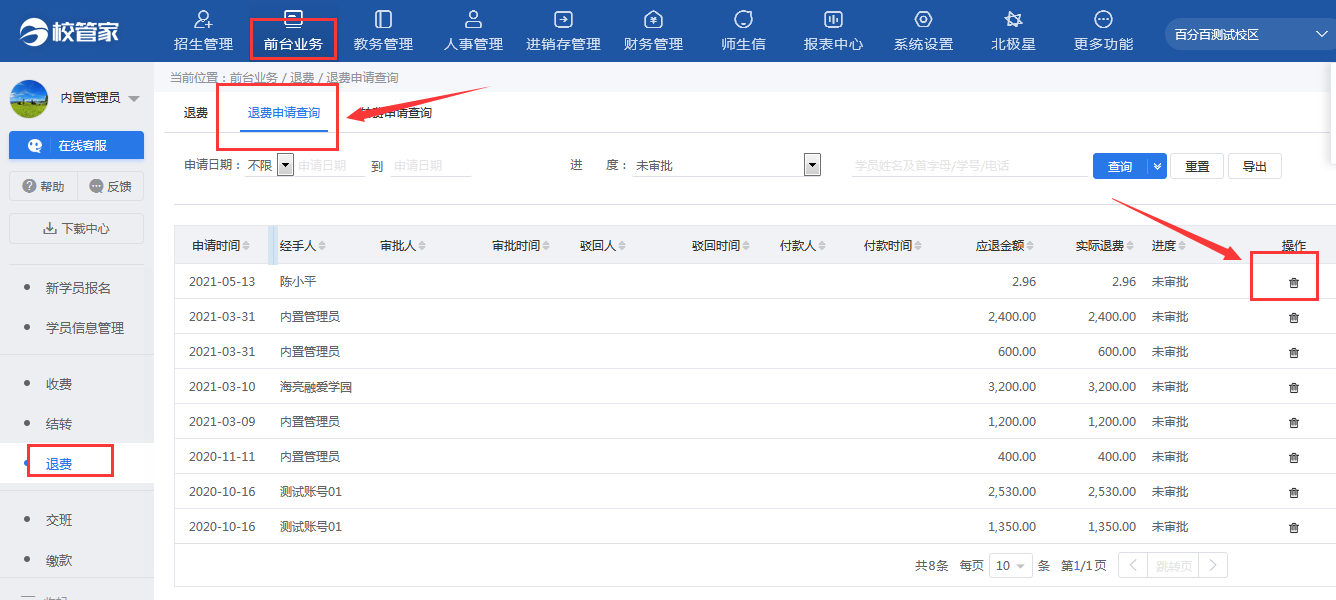The height and width of the screenshot is (600, 1336).
Task: Click the user avatar picture
Action: 29,98
